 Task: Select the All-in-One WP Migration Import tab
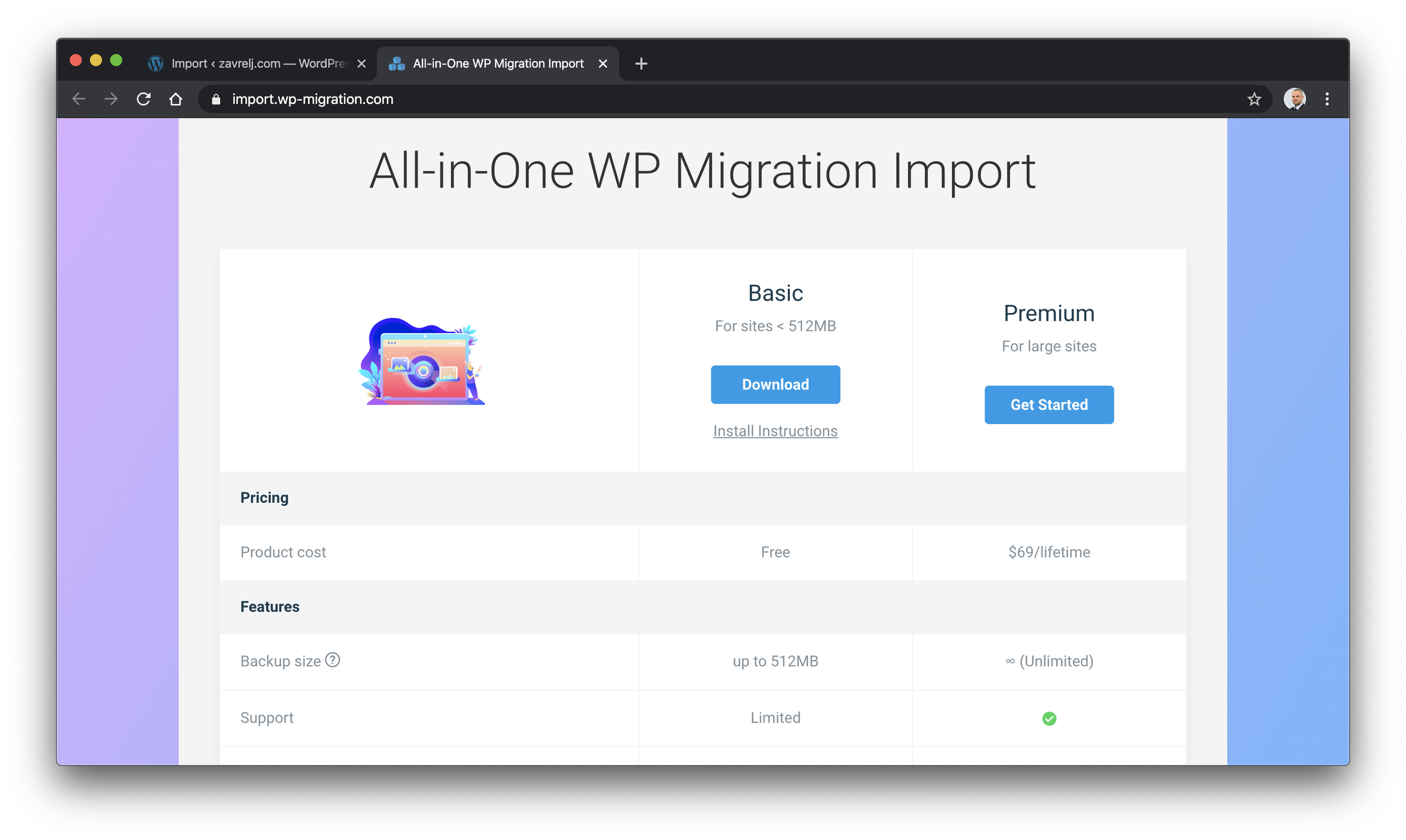[498, 64]
